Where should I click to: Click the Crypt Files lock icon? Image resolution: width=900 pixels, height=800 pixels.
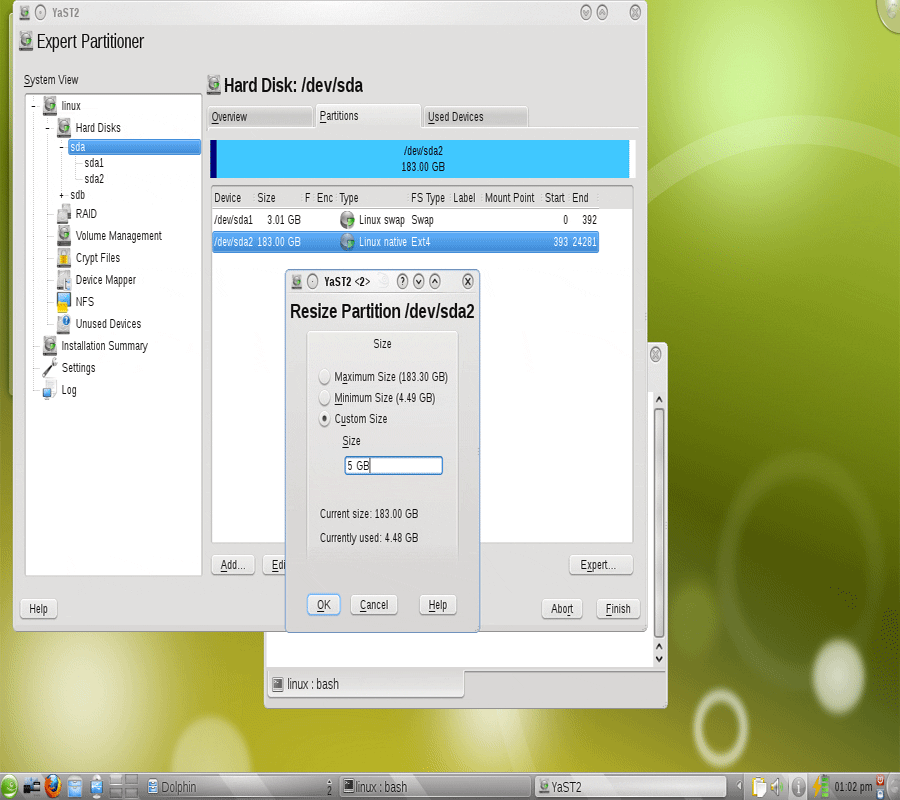[x=64, y=258]
